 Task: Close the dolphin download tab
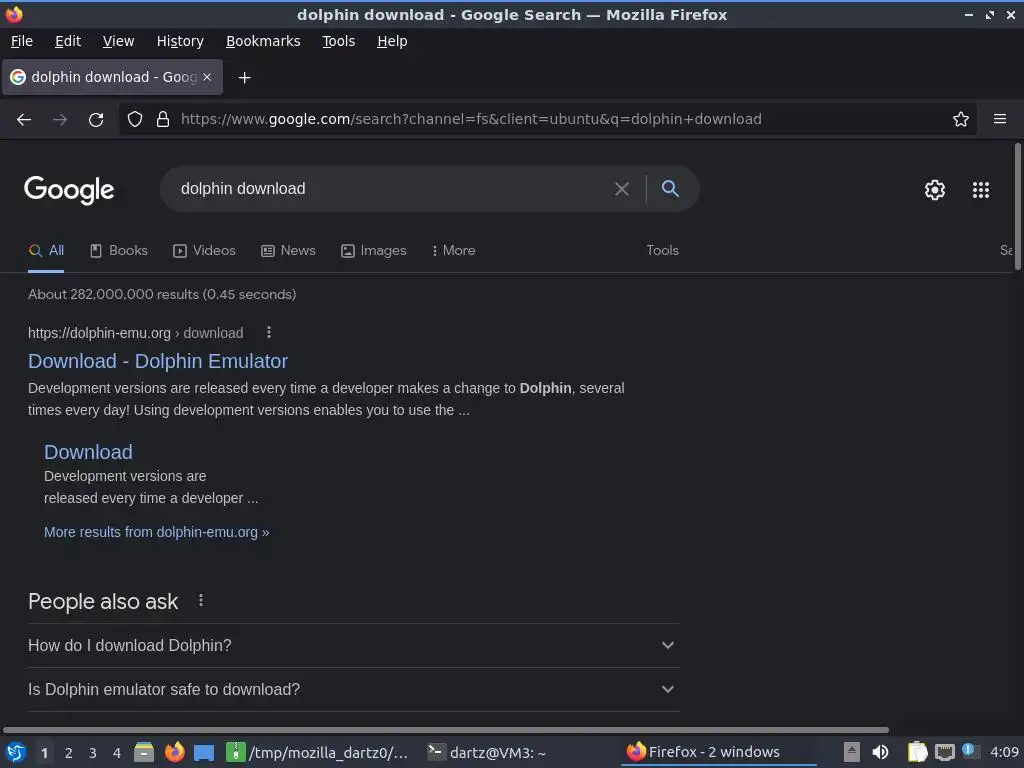point(207,77)
